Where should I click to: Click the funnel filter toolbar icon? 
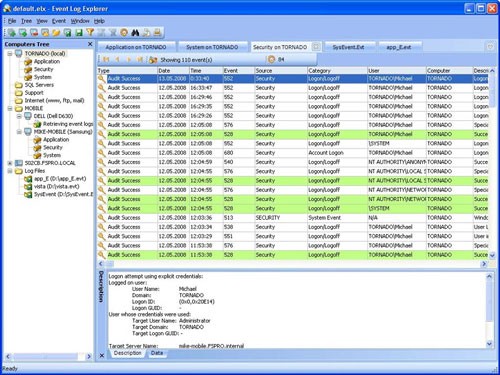[x=90, y=32]
